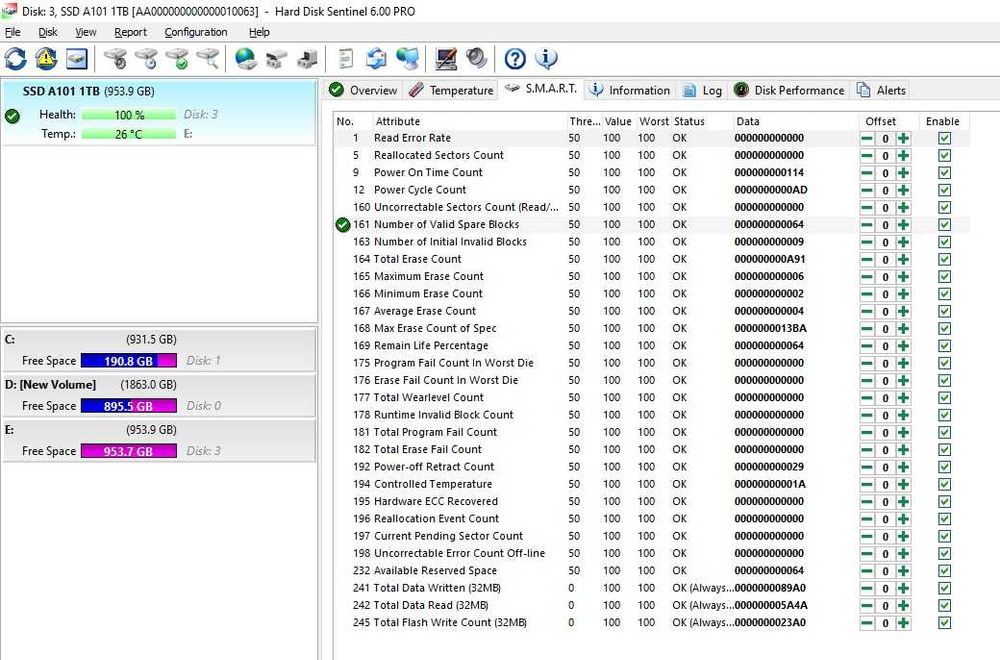Click offset field for Hardware ECC Recovered
1000x660 pixels.
point(885,502)
